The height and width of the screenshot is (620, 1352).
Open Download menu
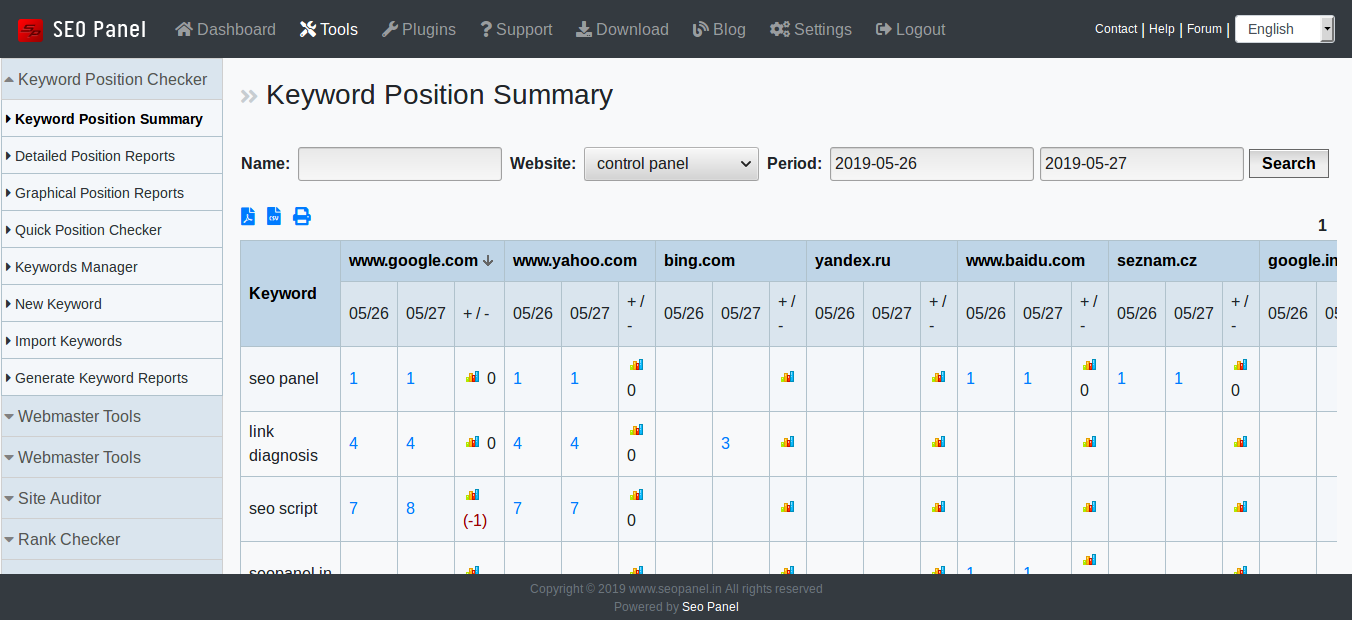622,29
